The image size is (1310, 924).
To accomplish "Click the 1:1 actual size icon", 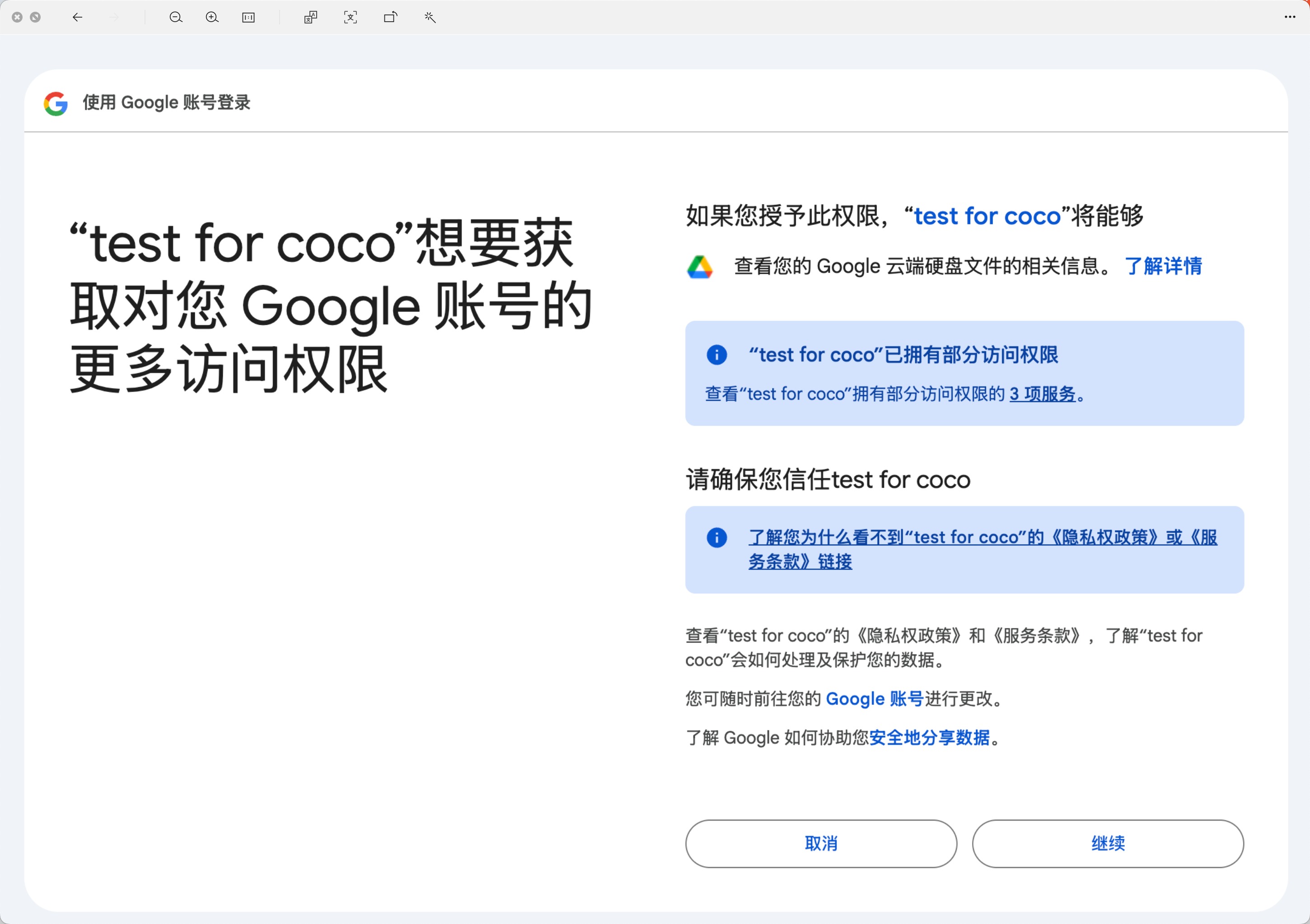I will 248,17.
